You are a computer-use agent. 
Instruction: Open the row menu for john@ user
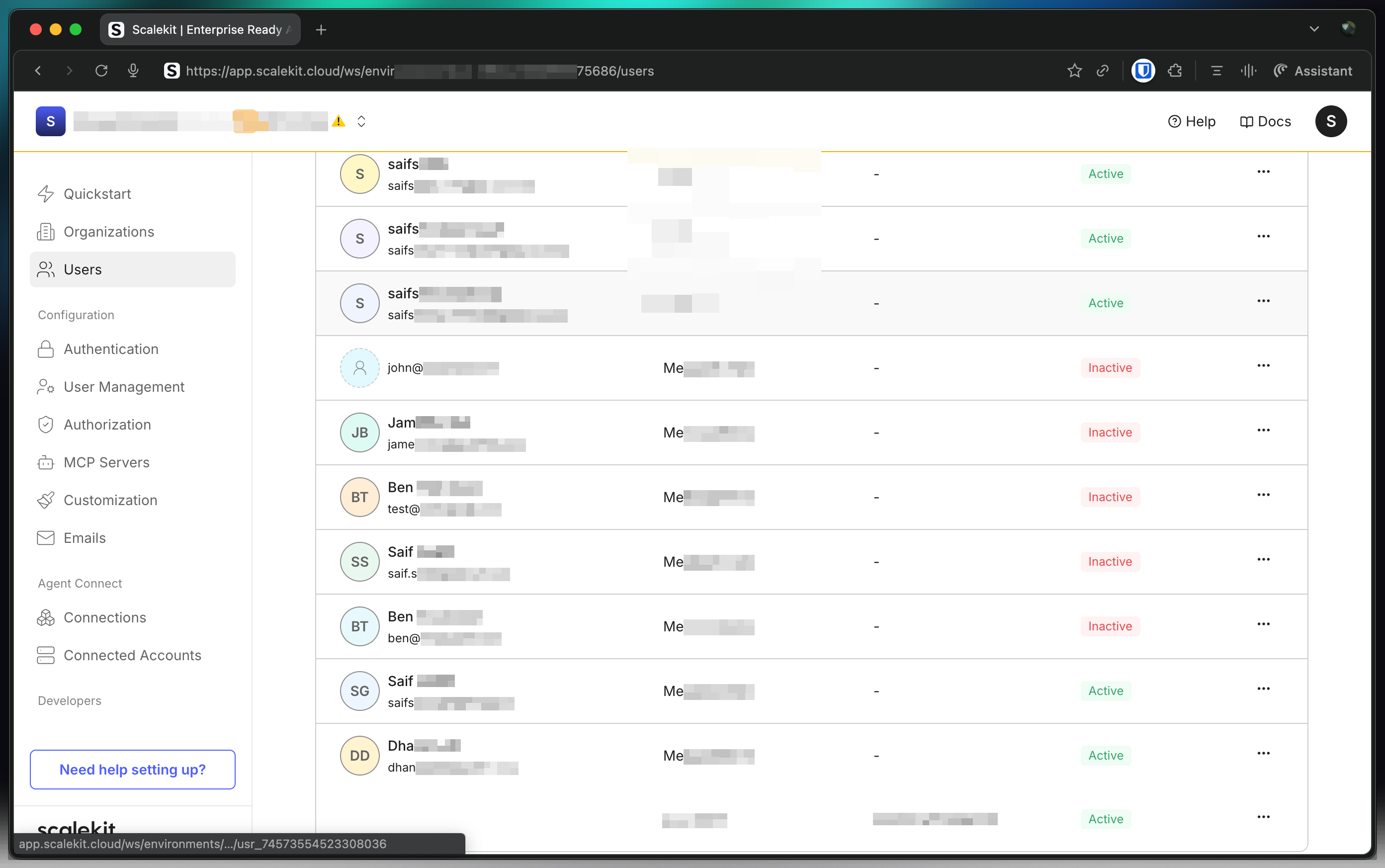1263,366
